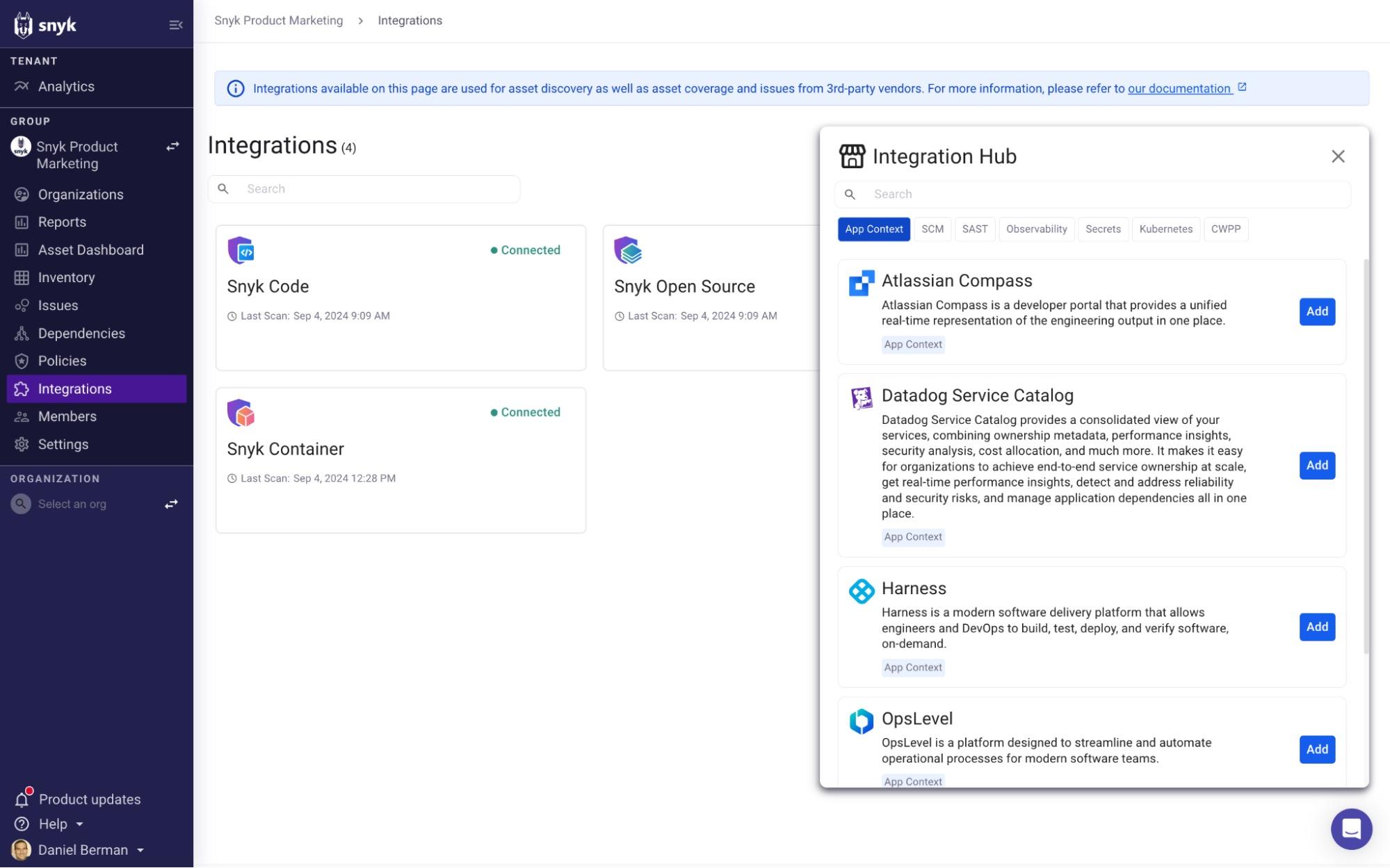Expand the Help dropdown
Image resolution: width=1390 pixels, height=868 pixels.
(50, 825)
